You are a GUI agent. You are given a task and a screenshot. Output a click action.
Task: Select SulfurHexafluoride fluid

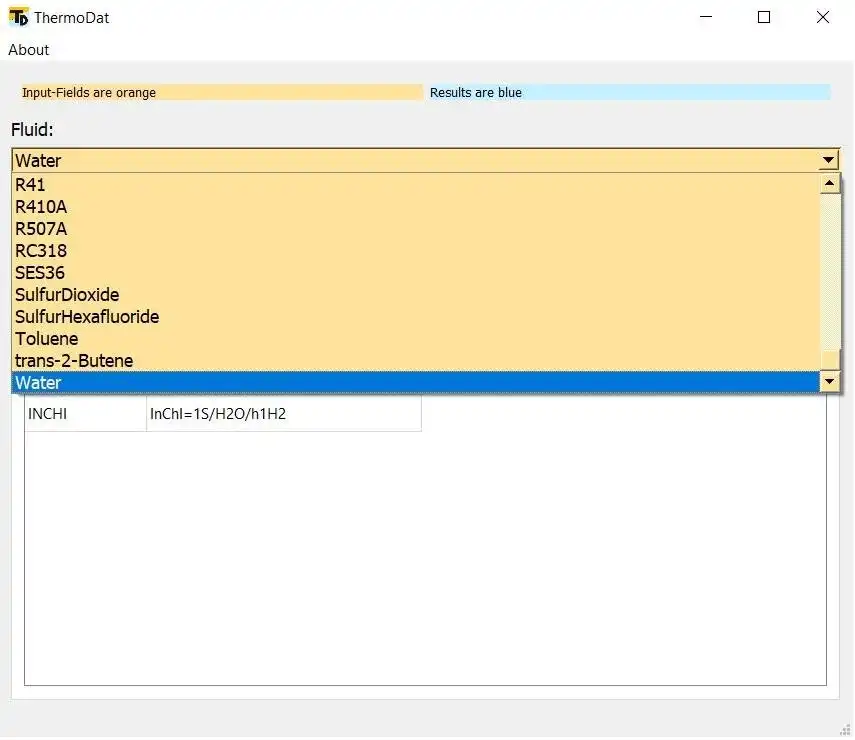click(86, 316)
